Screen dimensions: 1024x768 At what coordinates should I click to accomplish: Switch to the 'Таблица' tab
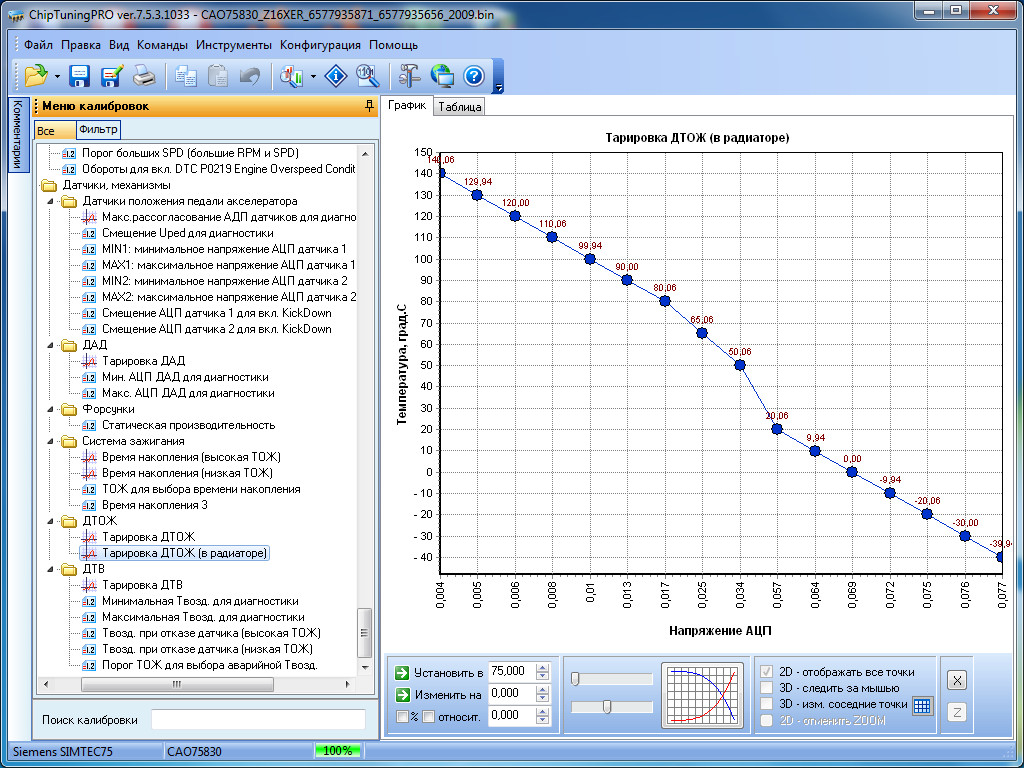click(460, 107)
